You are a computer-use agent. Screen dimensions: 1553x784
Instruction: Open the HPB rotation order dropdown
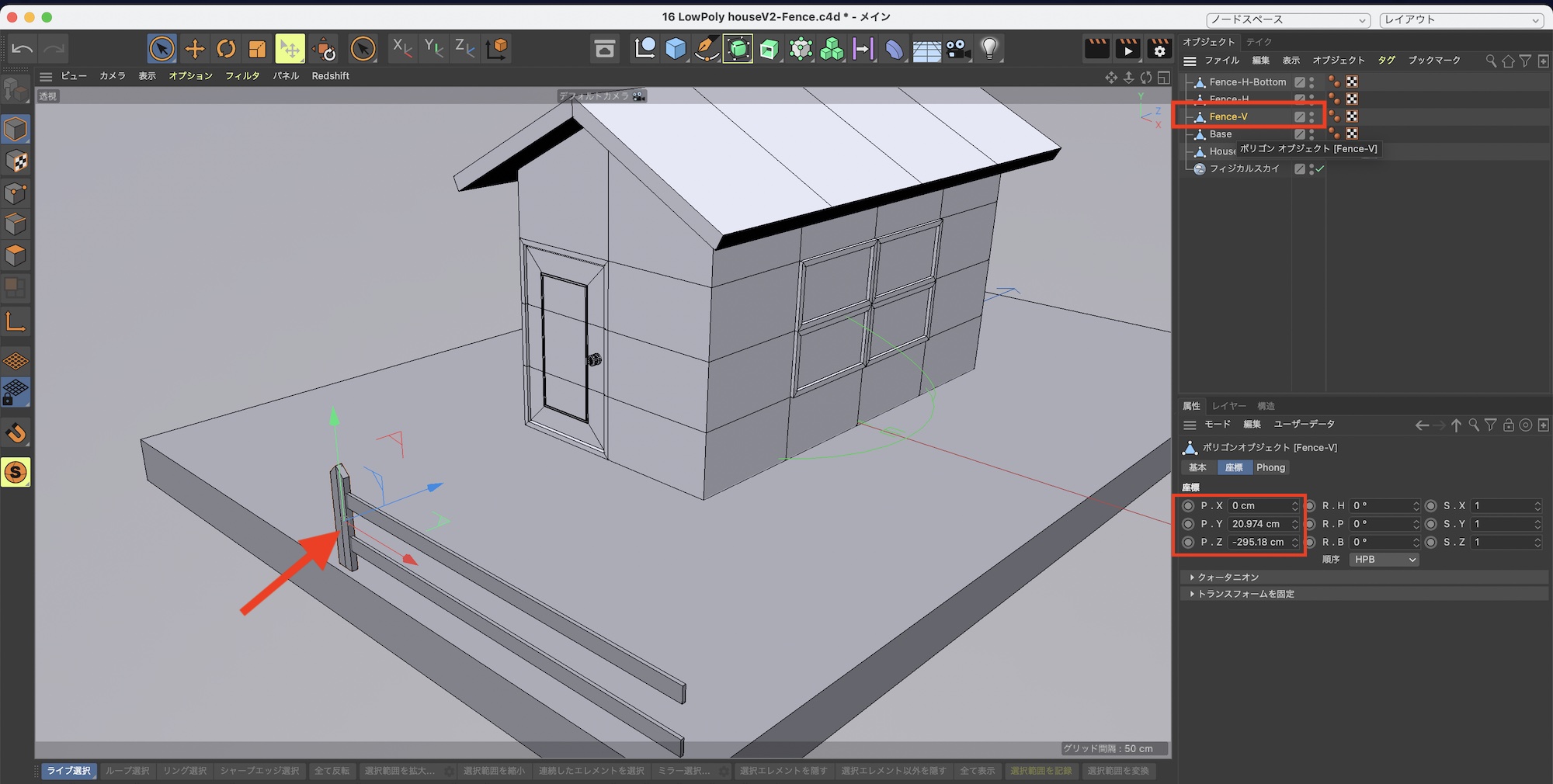pos(1384,560)
